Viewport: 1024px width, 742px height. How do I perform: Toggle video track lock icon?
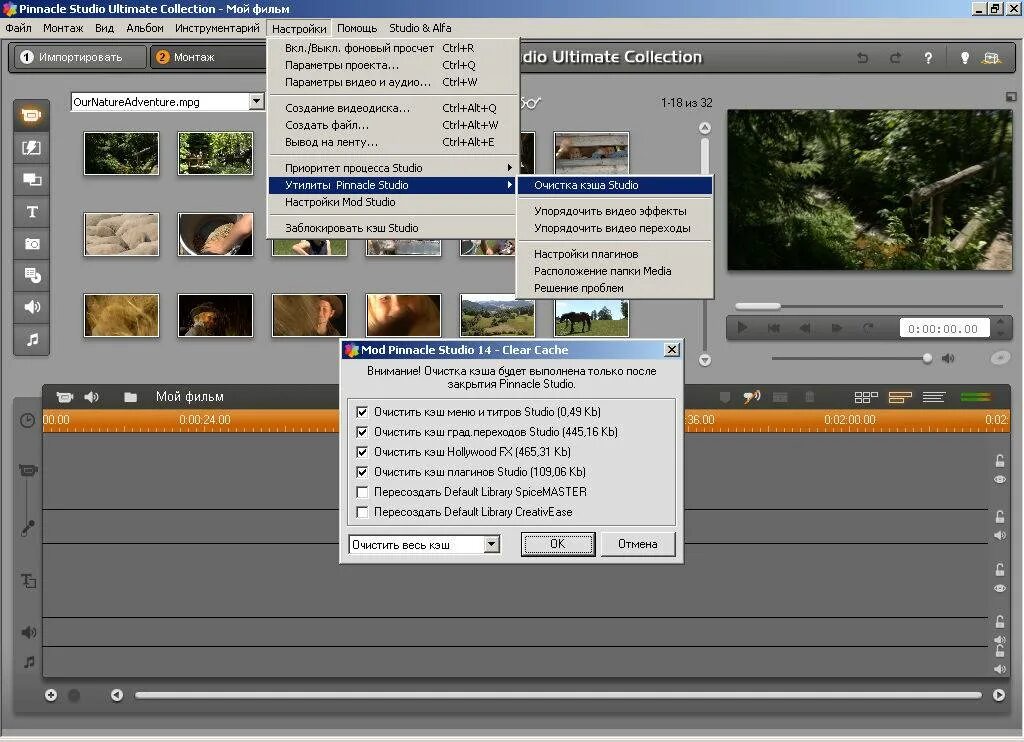(999, 461)
